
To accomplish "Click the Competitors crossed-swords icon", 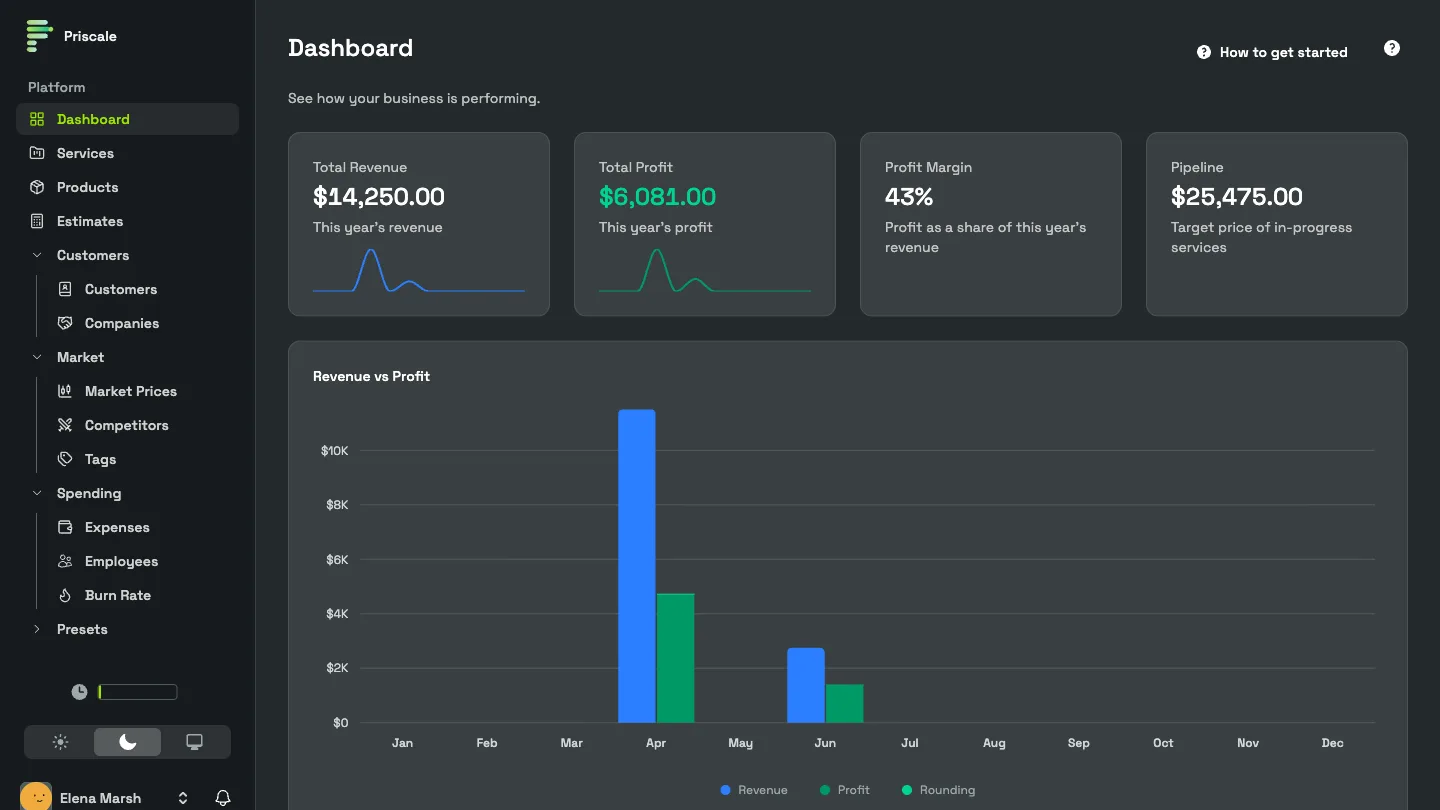I will coord(65,425).
